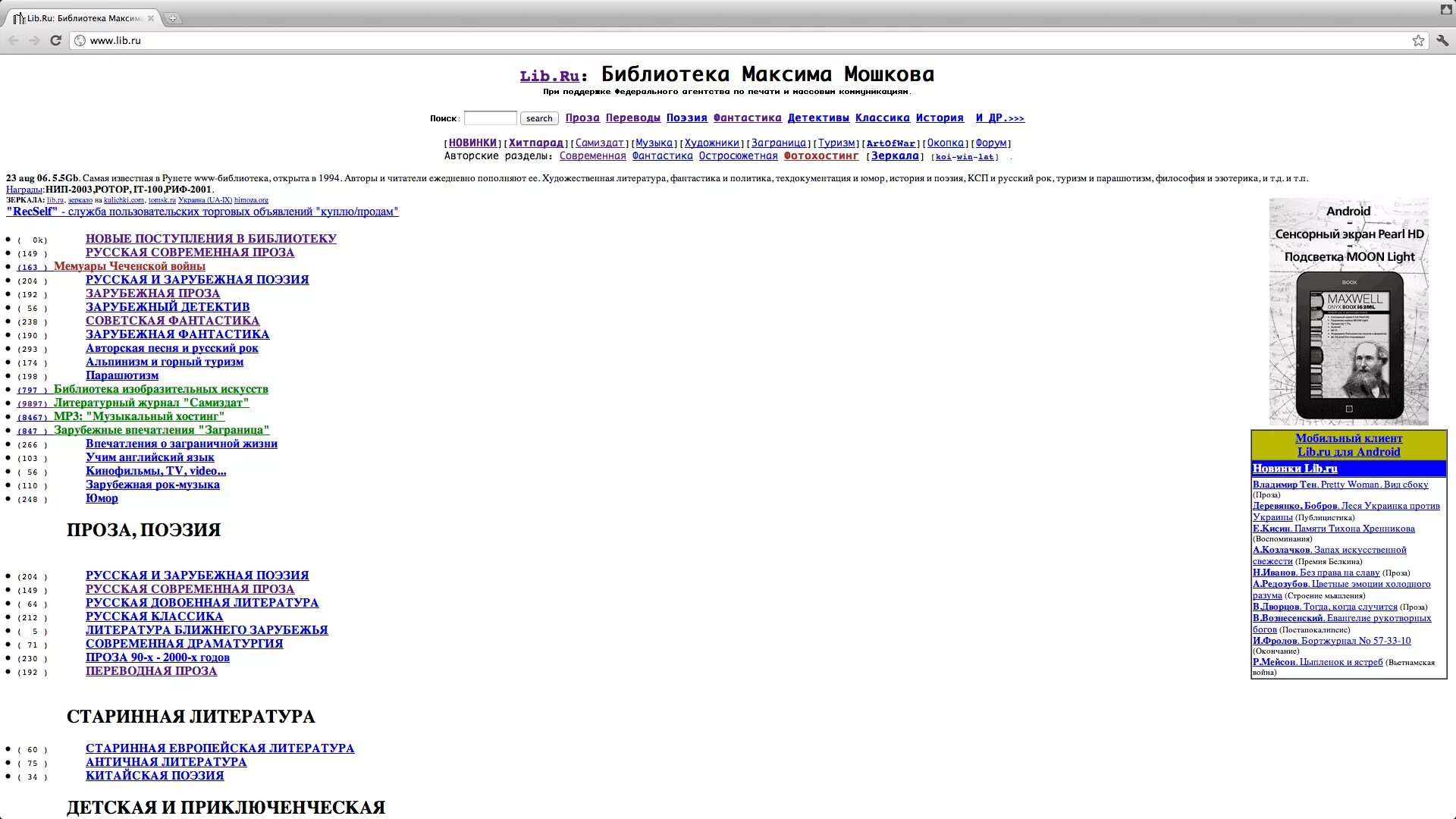Open the Хитпарад bracket link
Image resolution: width=1456 pixels, height=819 pixels.
536,143
